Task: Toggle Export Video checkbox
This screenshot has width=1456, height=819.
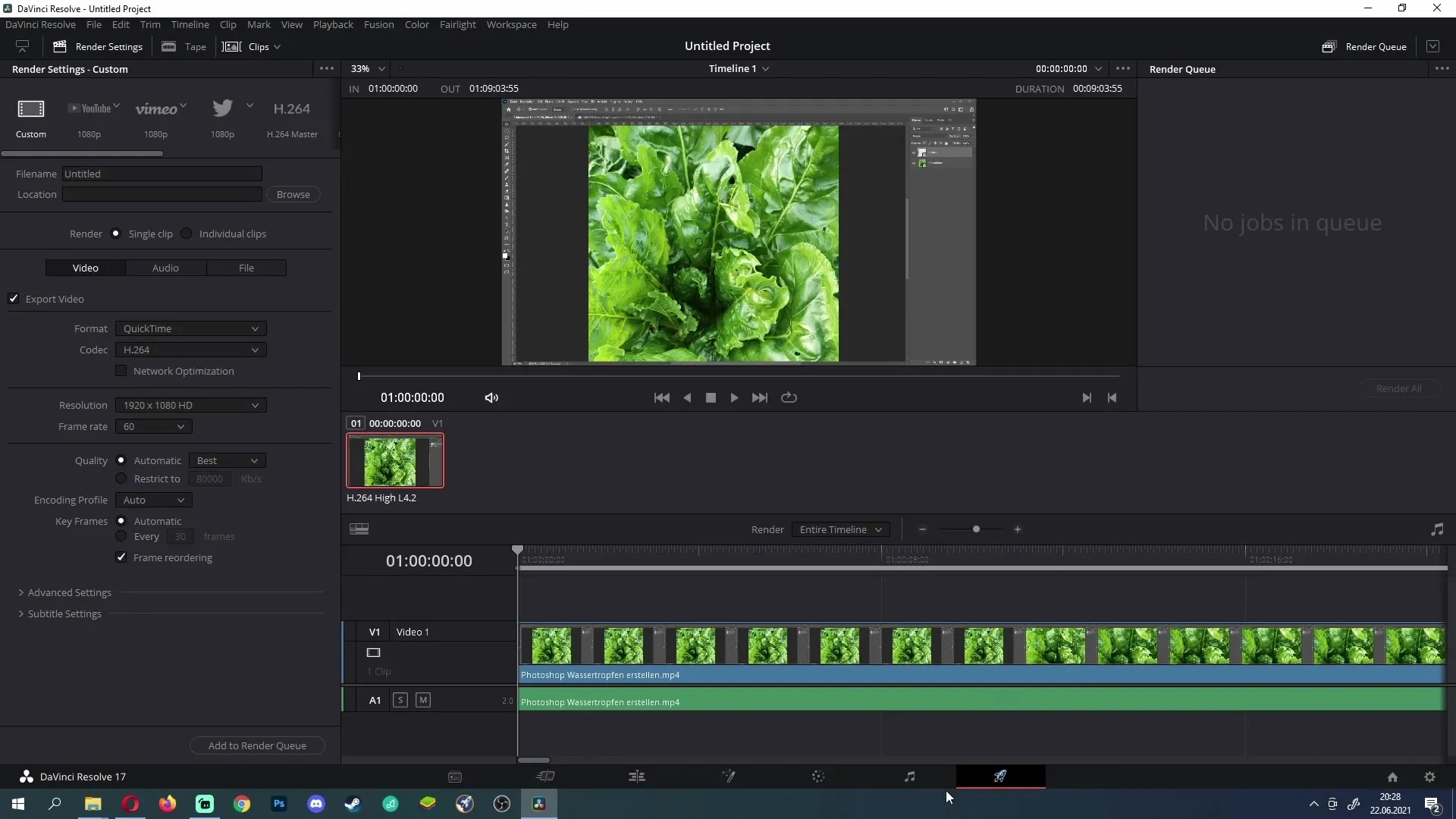Action: (x=14, y=298)
